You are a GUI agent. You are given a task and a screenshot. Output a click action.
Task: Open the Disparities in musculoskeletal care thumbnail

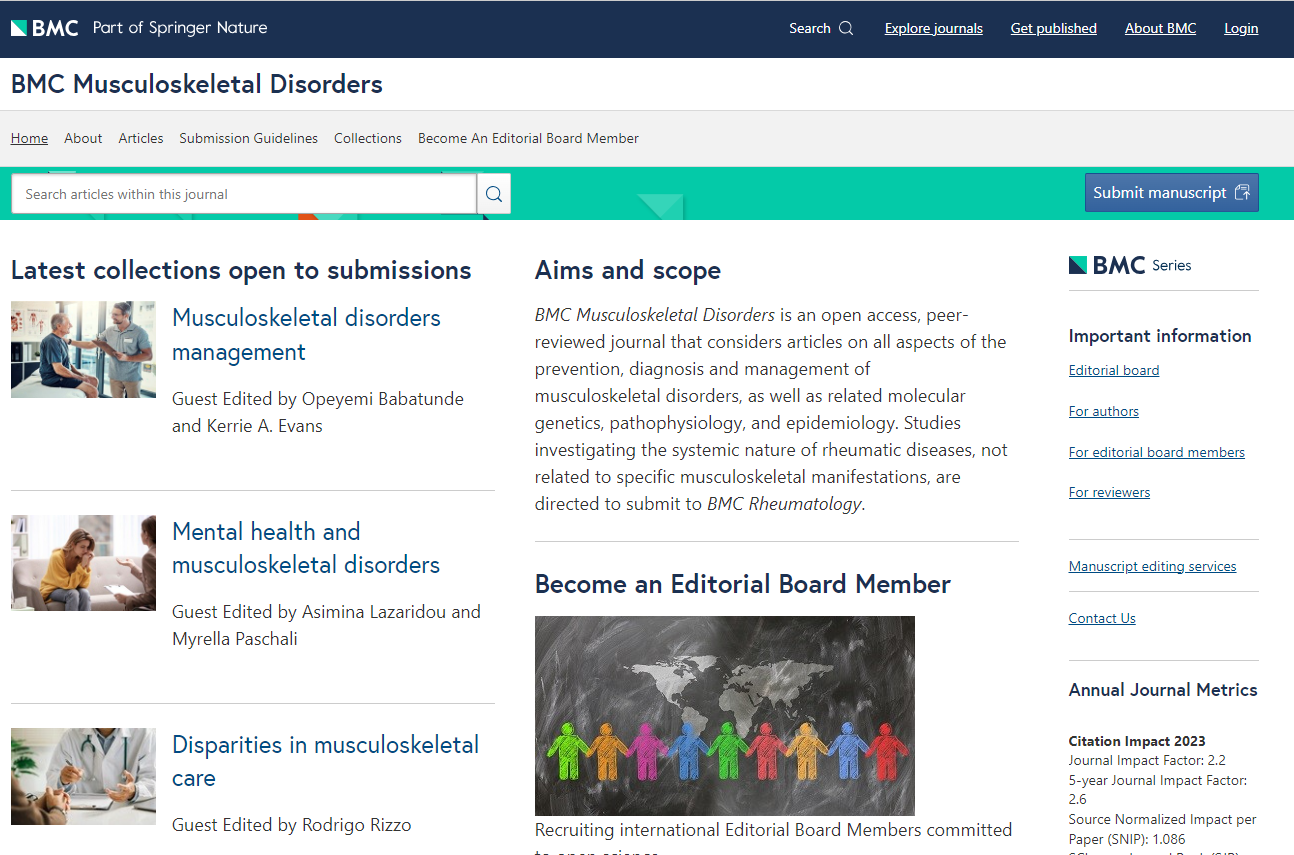pos(83,776)
